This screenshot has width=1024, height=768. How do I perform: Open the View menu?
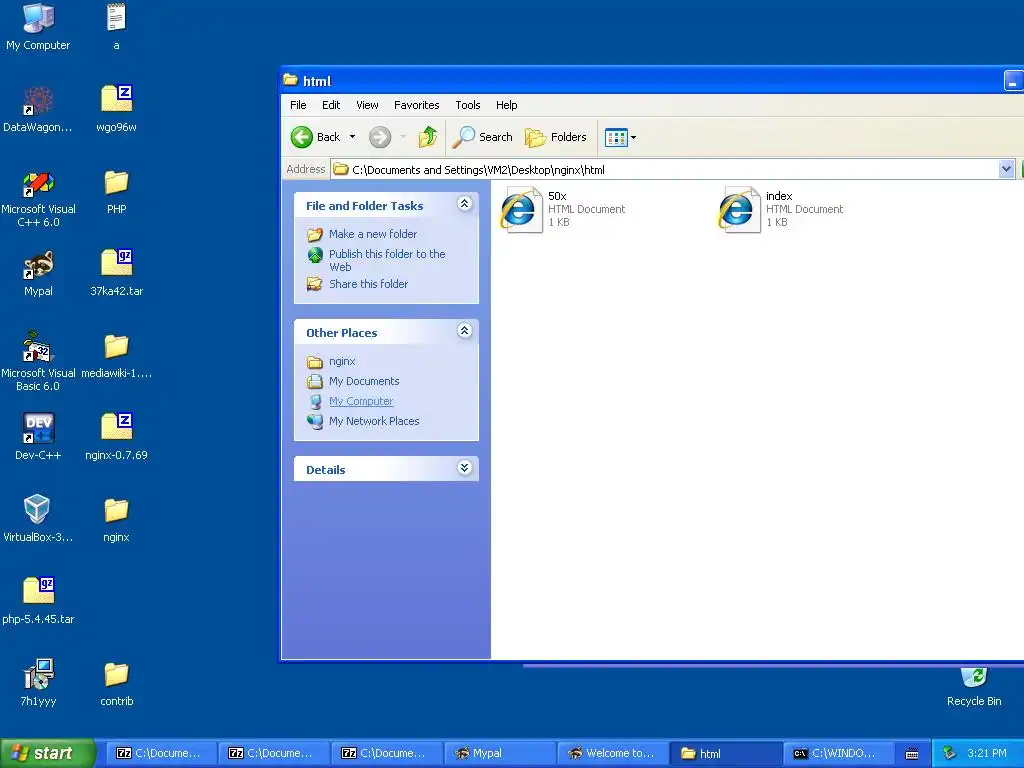(367, 105)
